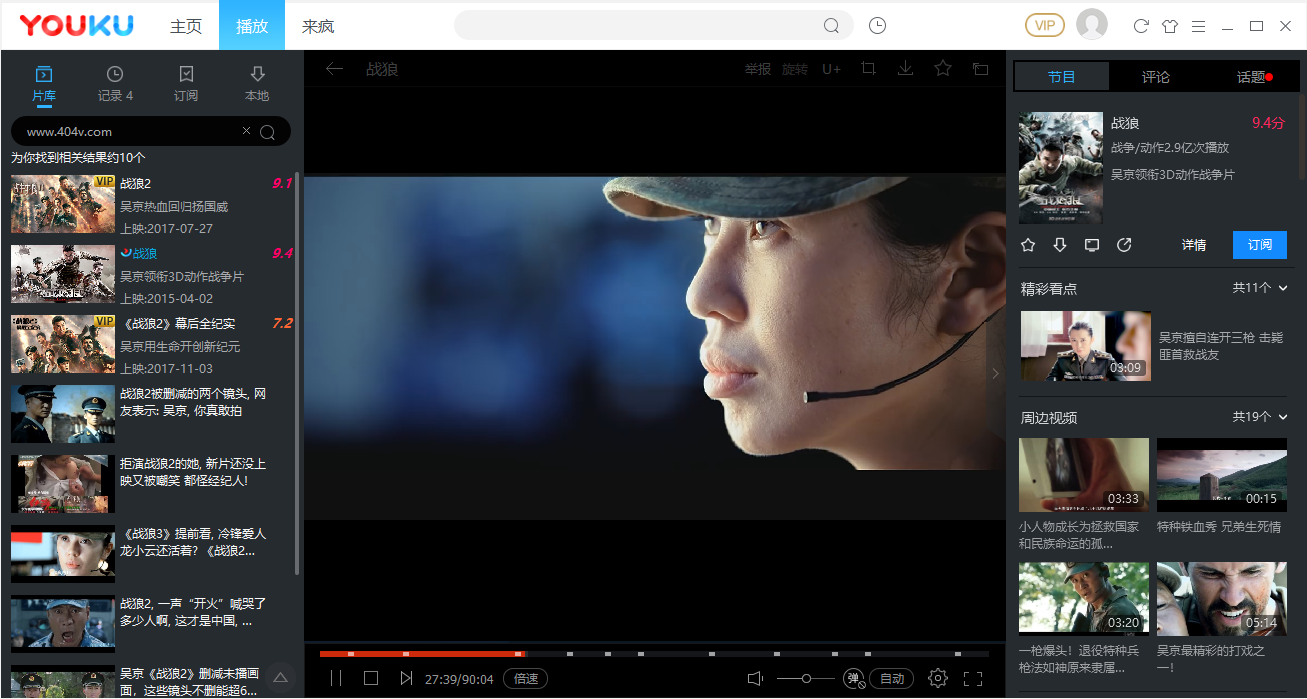Expand the 周边视频 共19个 list
This screenshot has width=1307, height=699.
1260,417
